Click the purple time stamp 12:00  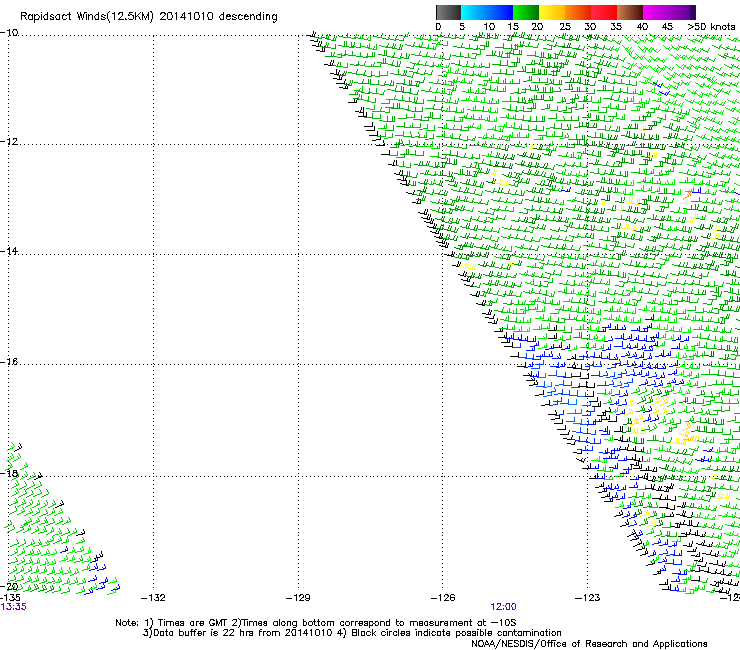click(x=503, y=607)
